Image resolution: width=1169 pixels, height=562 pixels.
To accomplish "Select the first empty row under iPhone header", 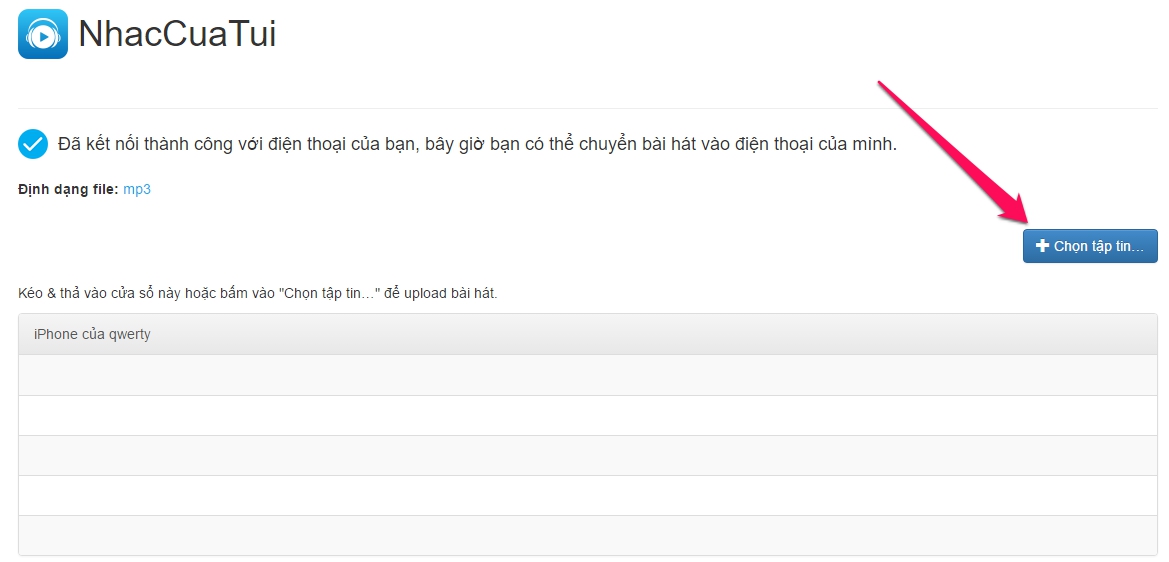I will tap(587, 375).
